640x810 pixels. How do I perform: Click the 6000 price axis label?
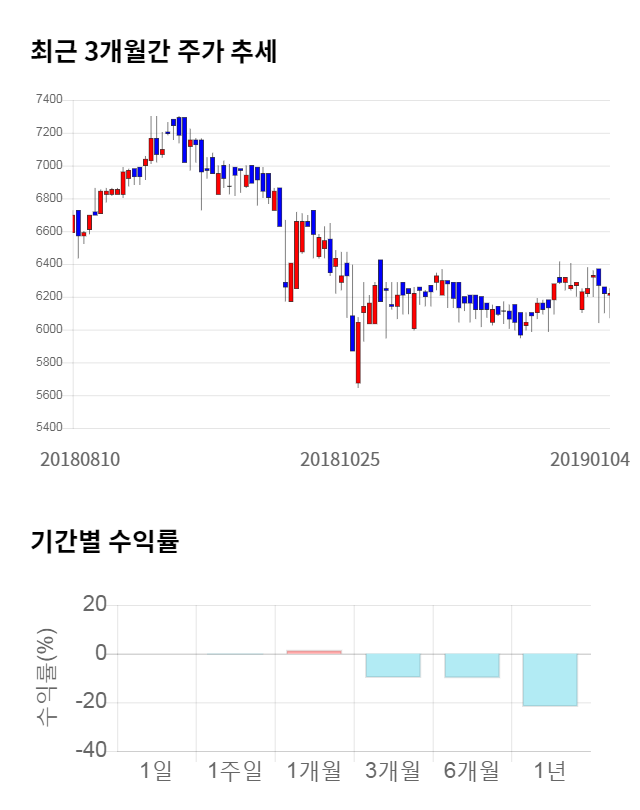tap(48, 330)
